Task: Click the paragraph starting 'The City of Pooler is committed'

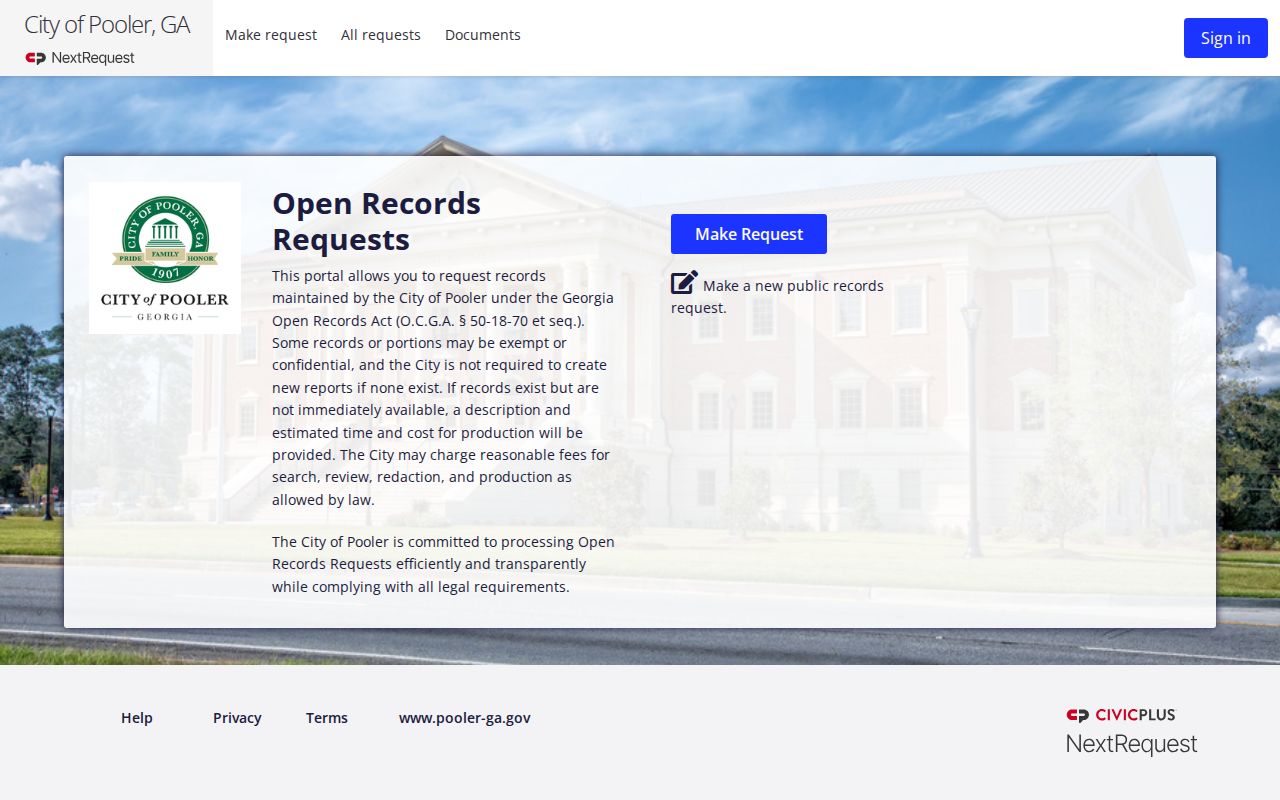Action: pyautogui.click(x=443, y=564)
